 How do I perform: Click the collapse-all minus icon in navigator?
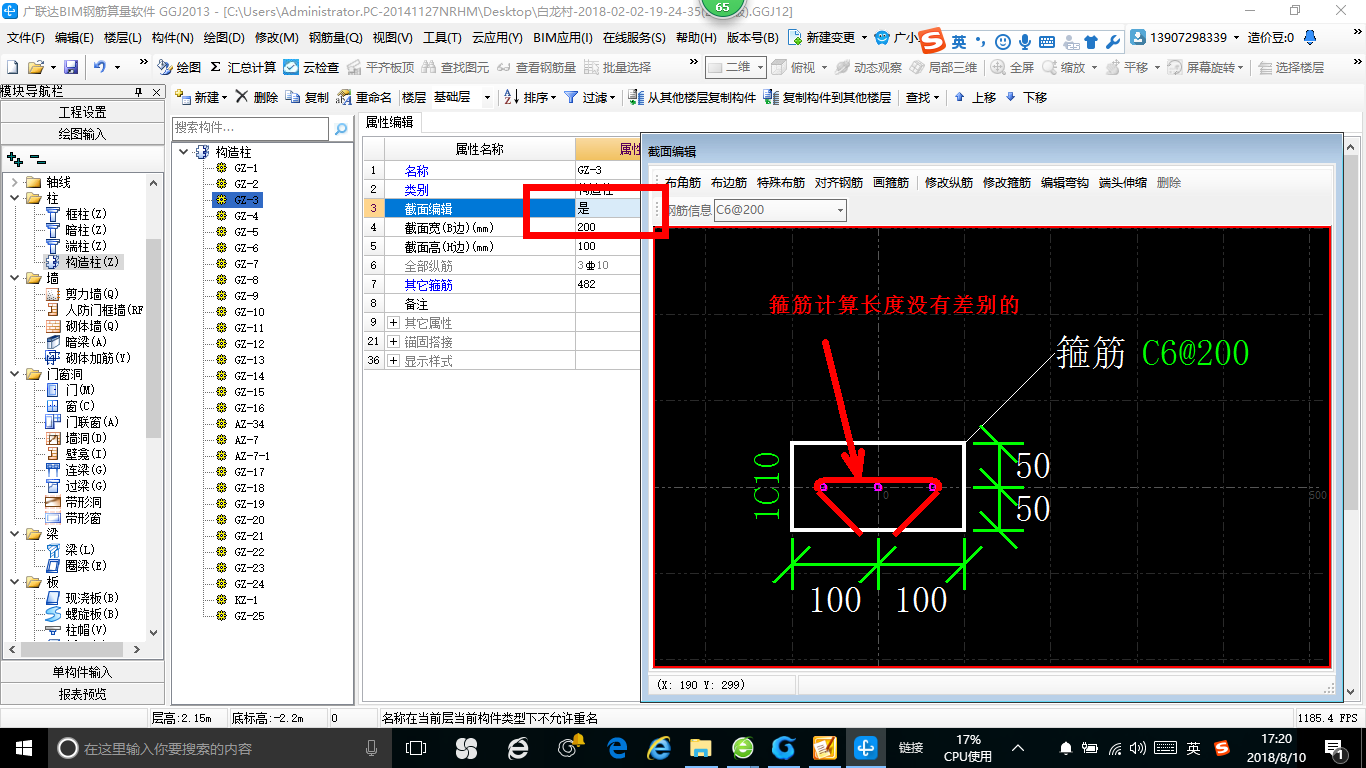37,159
